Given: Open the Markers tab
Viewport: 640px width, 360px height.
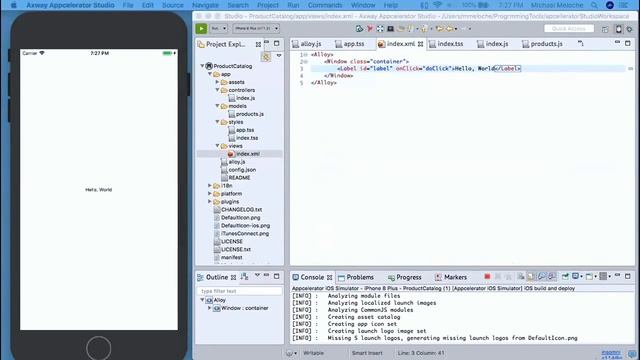Looking at the screenshot, I should click(x=451, y=277).
